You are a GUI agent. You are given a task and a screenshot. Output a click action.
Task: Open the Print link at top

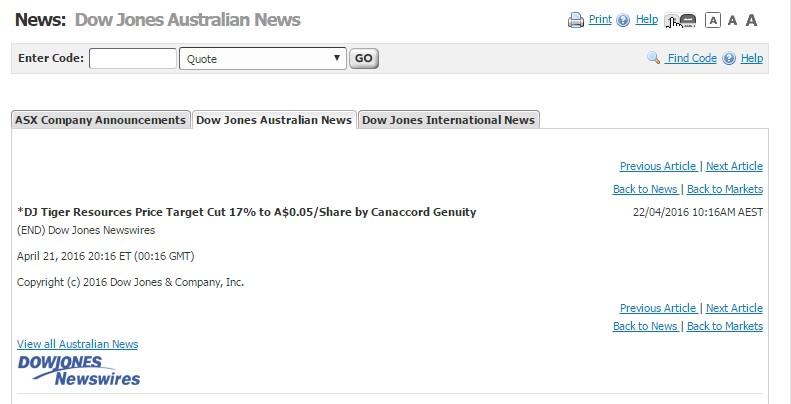(600, 19)
